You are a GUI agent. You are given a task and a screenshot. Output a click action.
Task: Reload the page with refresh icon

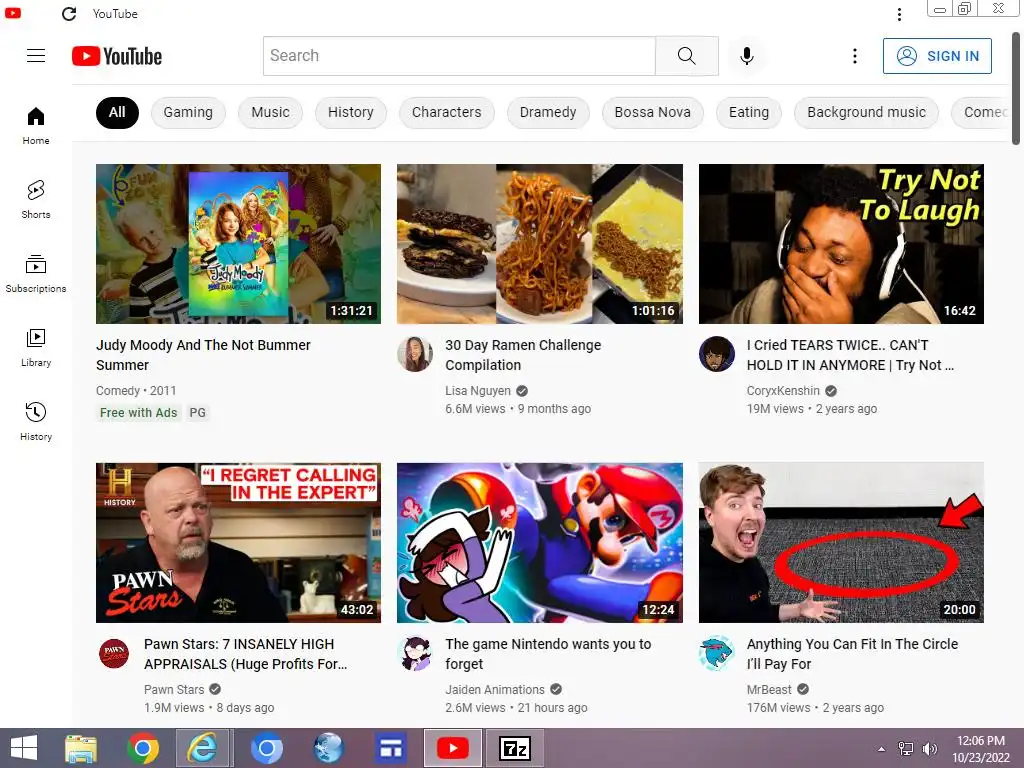point(69,14)
